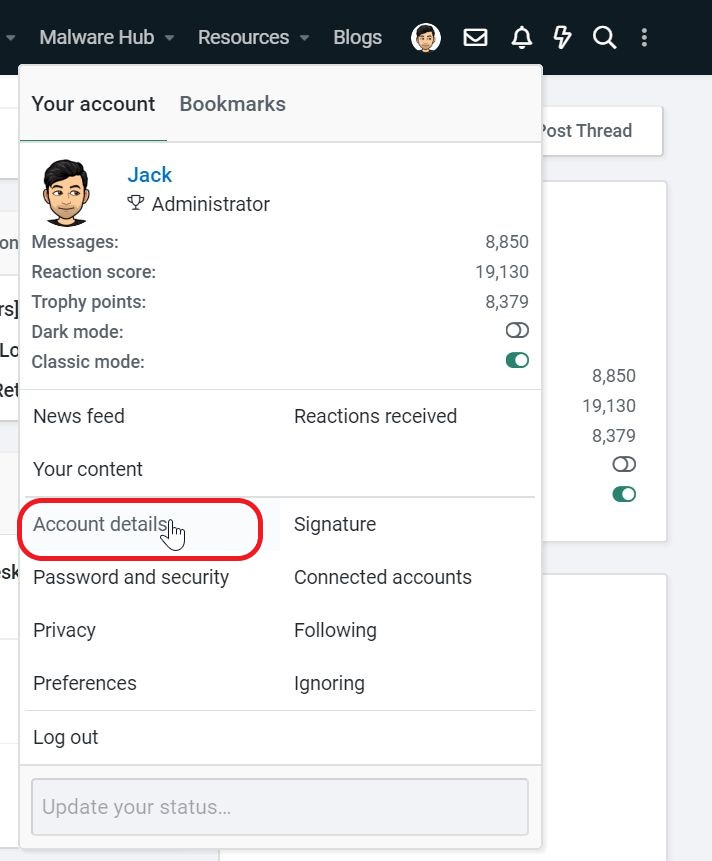The image size is (712, 861).
Task: Enable the Dark mode toggle in menu
Action: pyautogui.click(x=517, y=331)
